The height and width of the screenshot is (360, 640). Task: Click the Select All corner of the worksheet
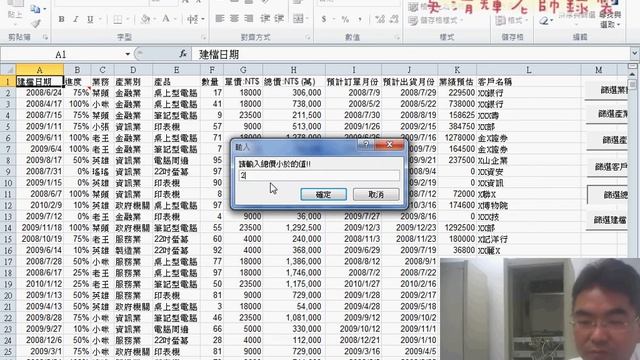pos(7,70)
